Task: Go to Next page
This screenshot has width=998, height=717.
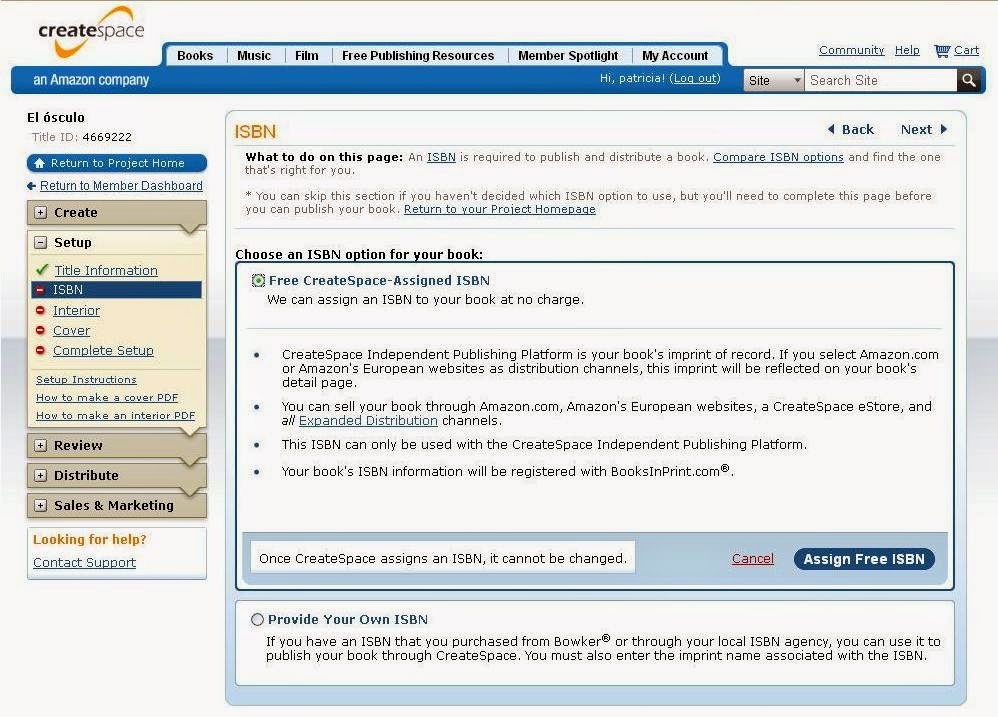Action: coord(924,129)
